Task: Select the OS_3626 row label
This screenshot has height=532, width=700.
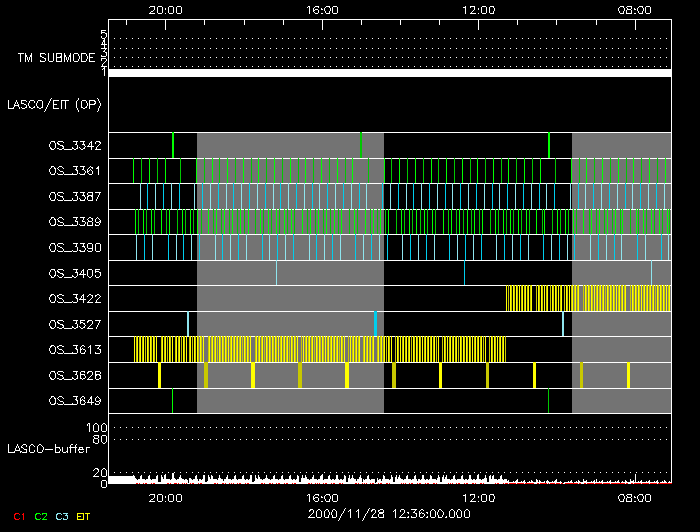Action: coord(75,375)
